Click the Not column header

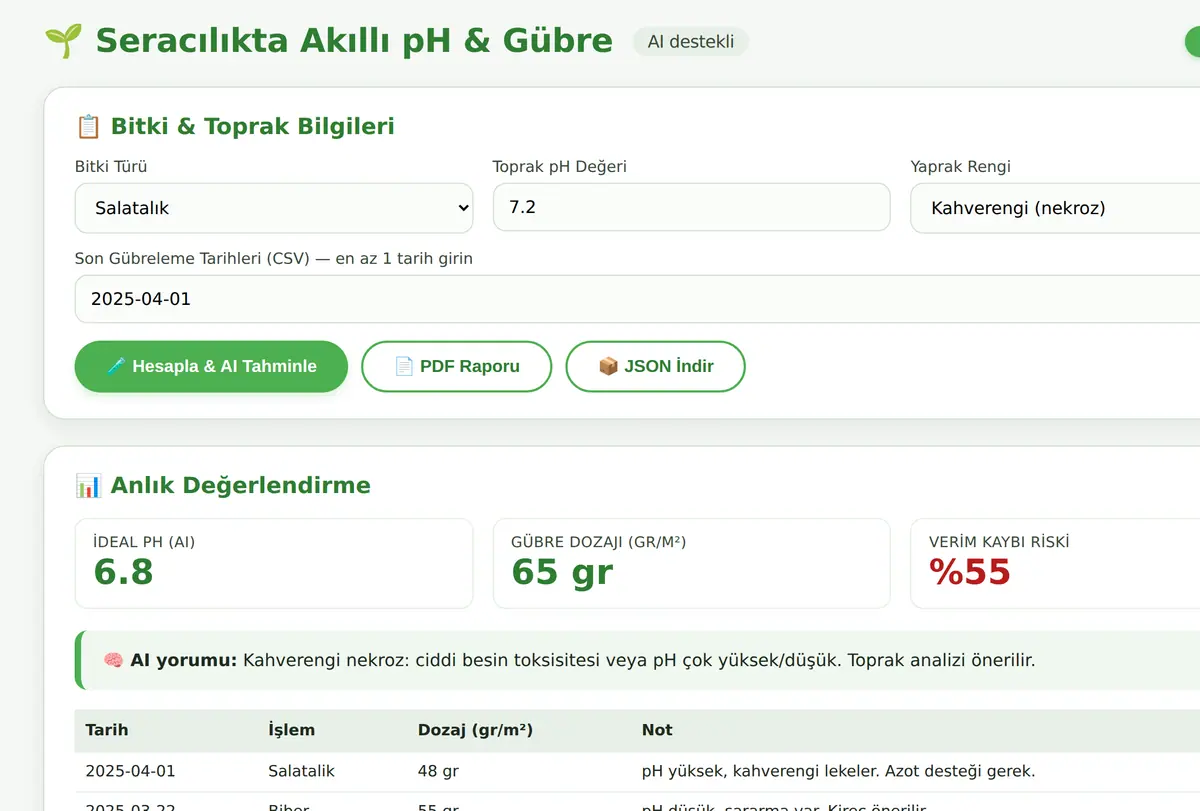pyautogui.click(x=657, y=730)
